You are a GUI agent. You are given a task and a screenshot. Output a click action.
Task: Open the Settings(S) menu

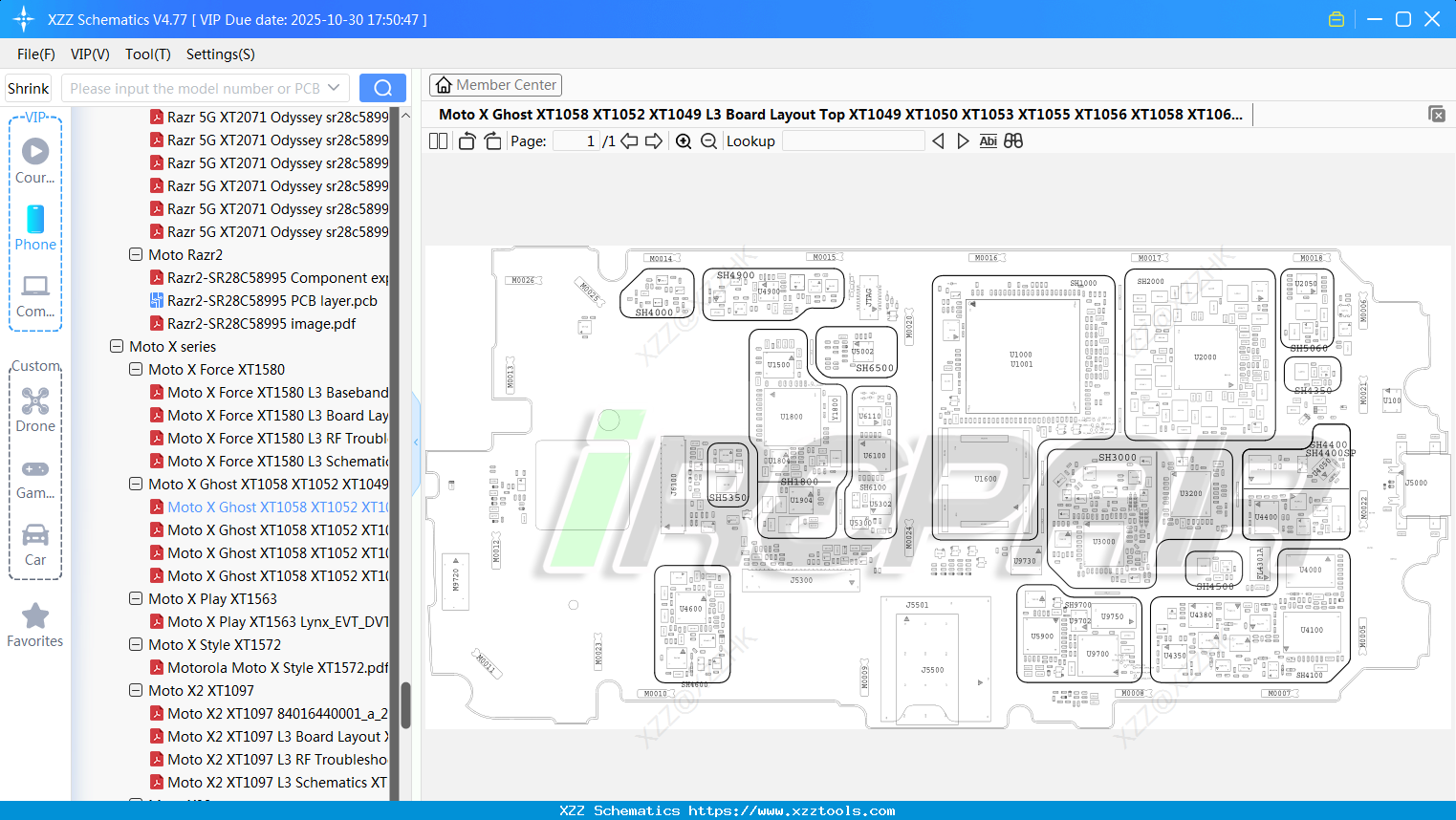220,54
